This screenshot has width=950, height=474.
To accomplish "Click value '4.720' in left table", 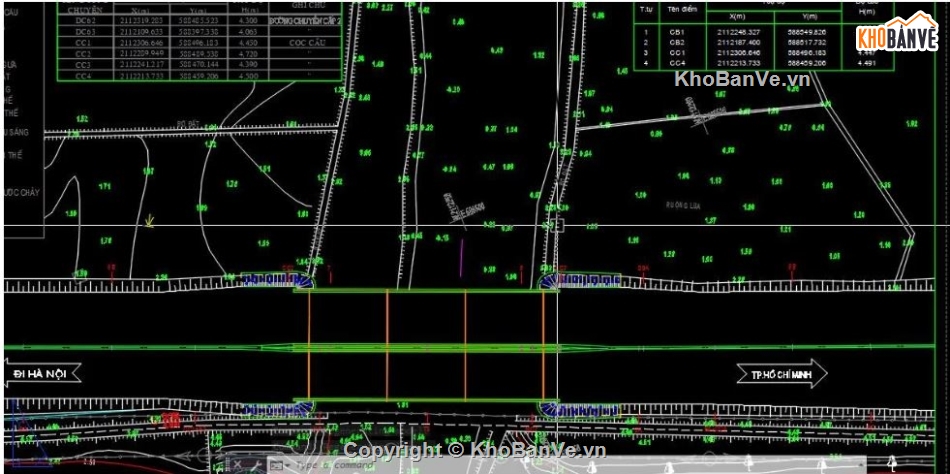I will [x=249, y=54].
